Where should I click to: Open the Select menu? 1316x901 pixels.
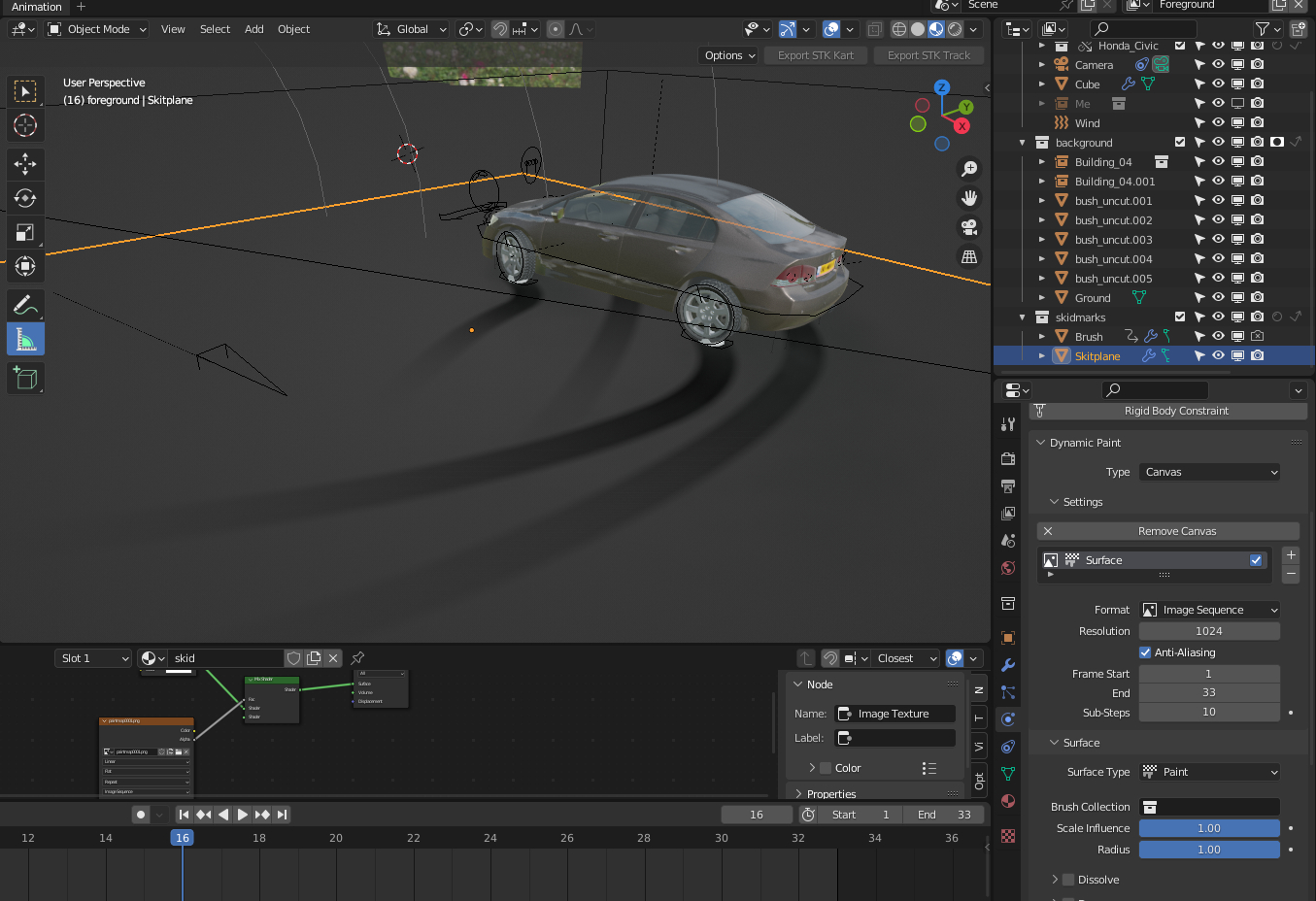click(x=215, y=29)
